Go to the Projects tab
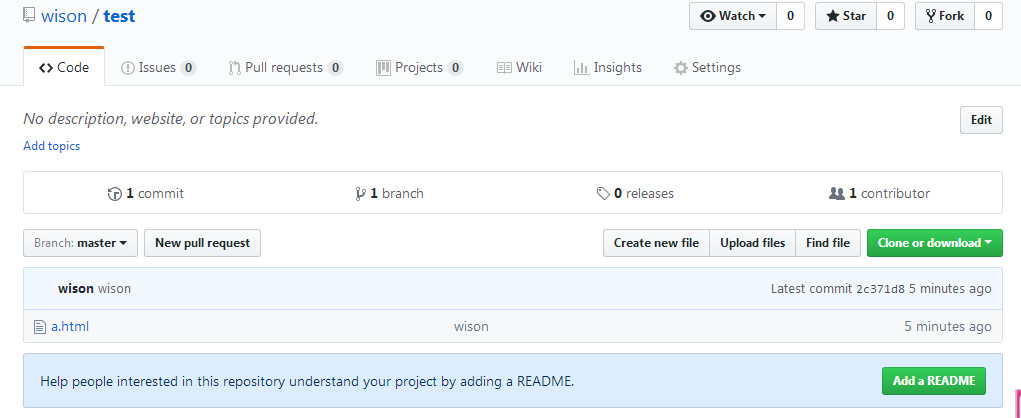 coord(419,68)
